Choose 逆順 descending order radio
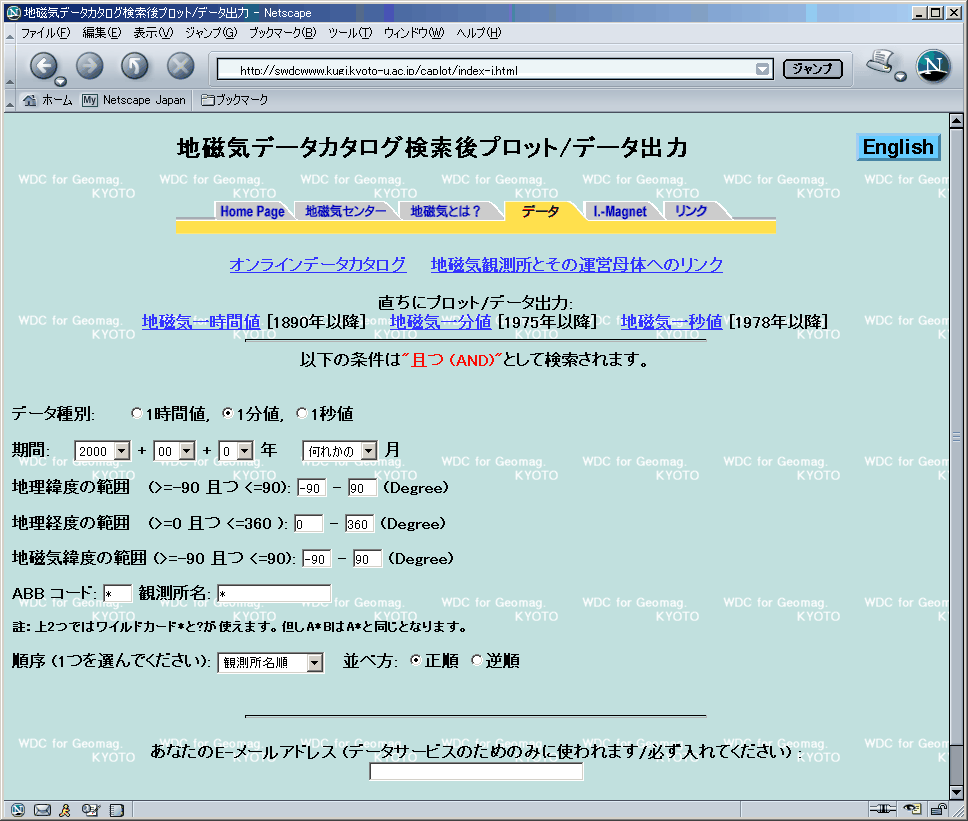Image resolution: width=968 pixels, height=821 pixels. [x=477, y=660]
